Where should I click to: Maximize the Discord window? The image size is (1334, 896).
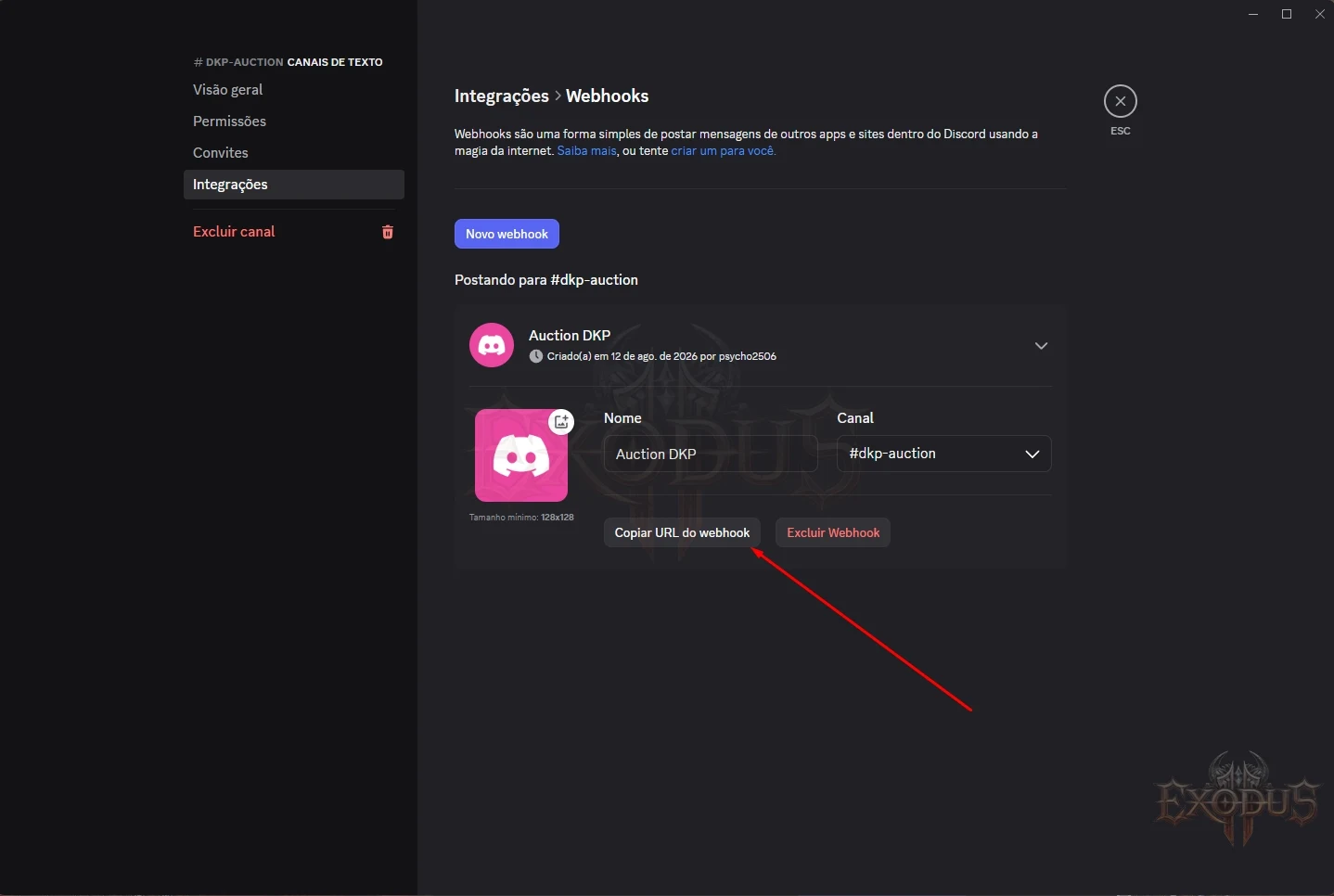click(1287, 14)
